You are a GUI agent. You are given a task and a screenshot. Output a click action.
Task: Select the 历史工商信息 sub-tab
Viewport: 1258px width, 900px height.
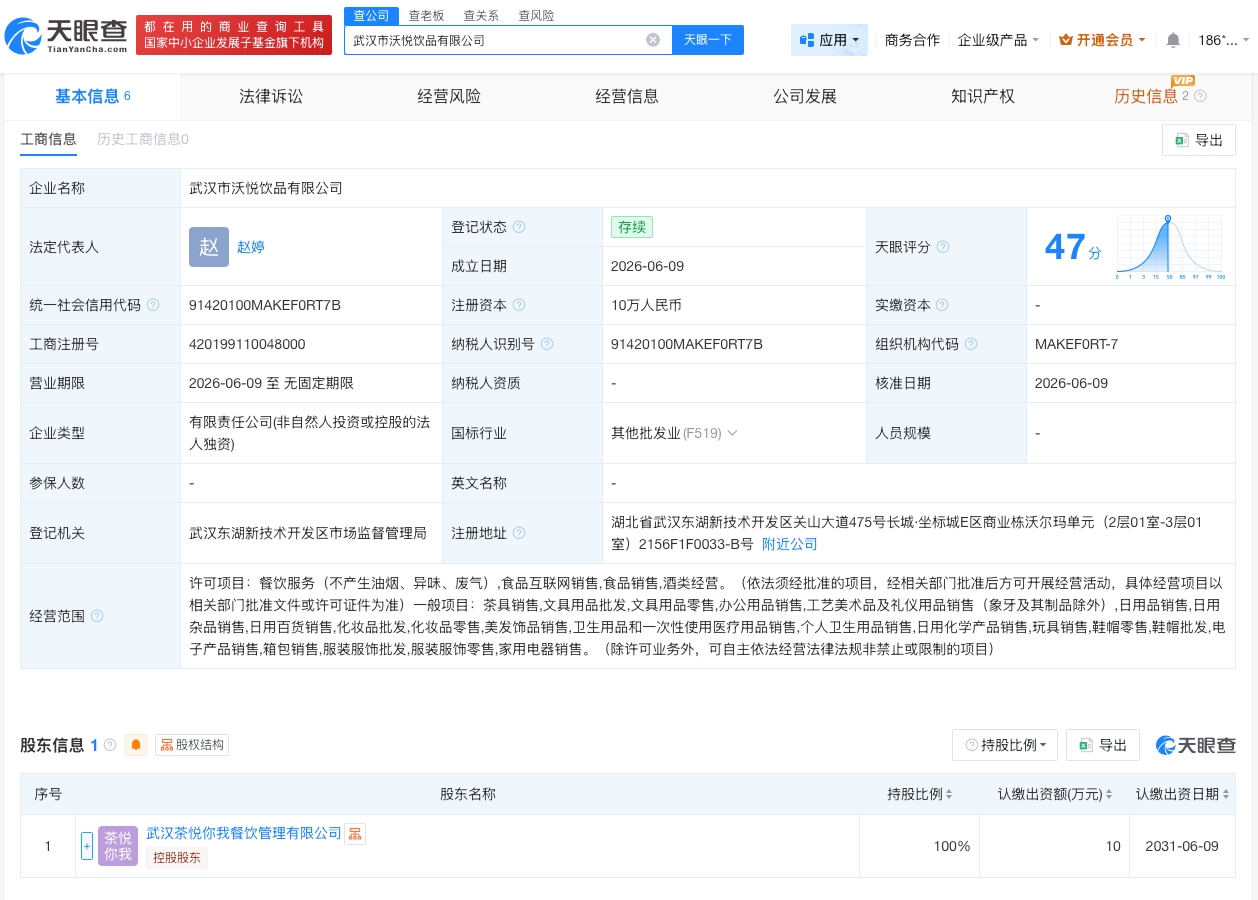[x=143, y=139]
